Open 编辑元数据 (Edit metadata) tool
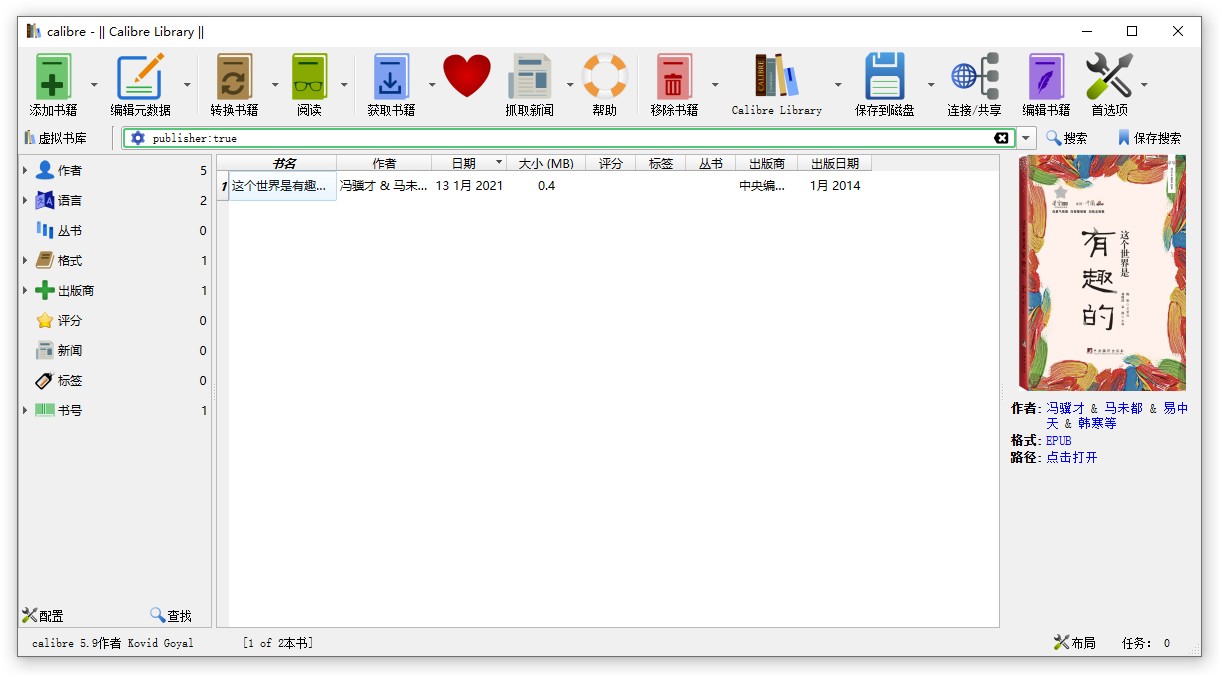This screenshot has height=675, width=1219. click(140, 77)
